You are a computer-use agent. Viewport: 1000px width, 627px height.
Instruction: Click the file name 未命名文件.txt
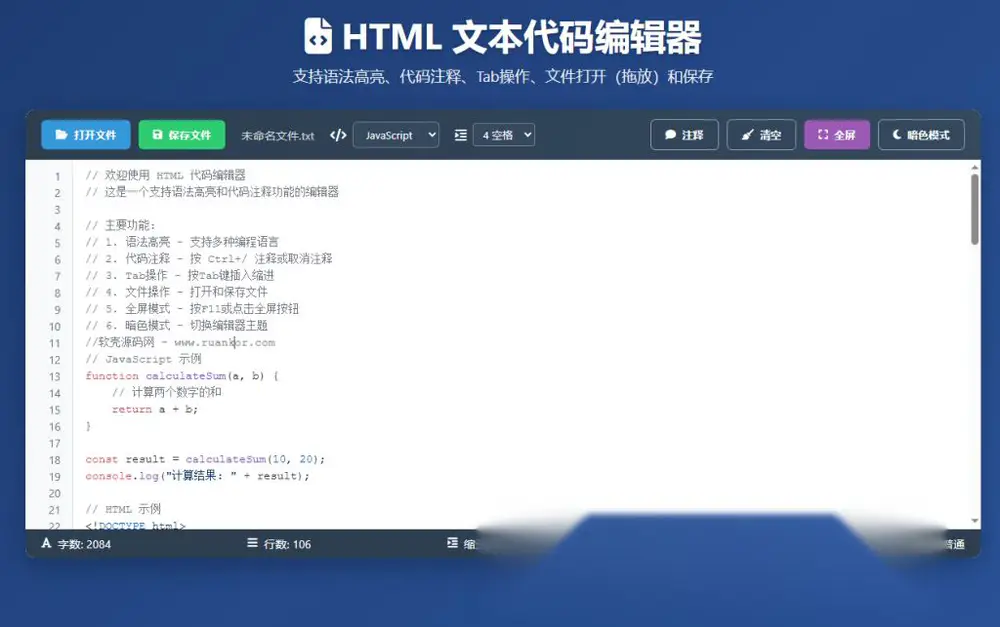(277, 136)
